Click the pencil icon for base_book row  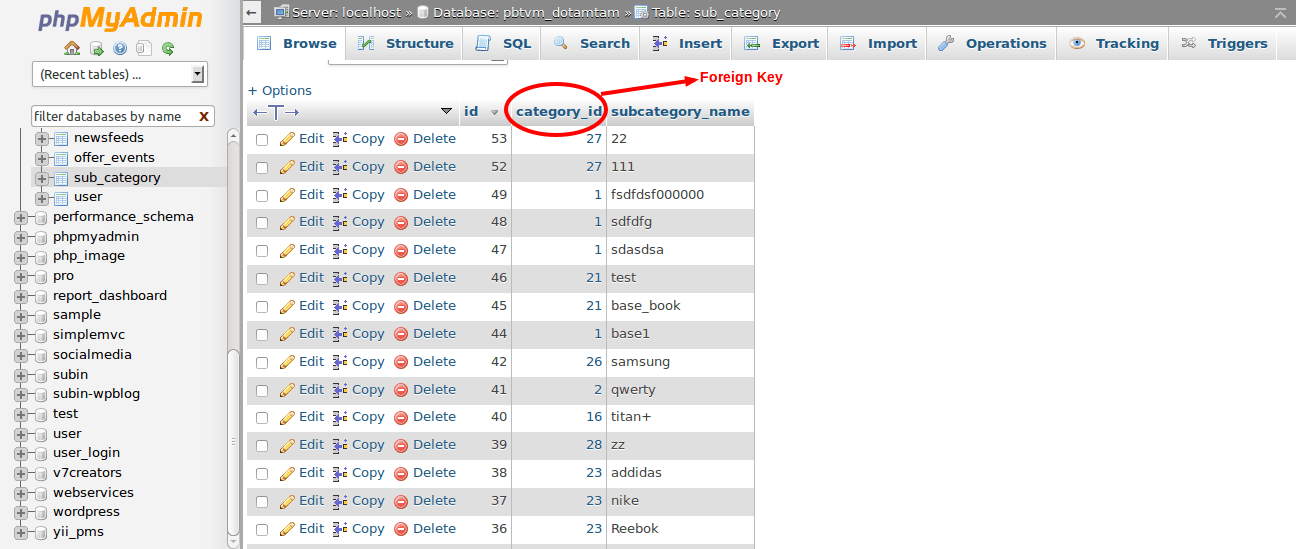[287, 306]
